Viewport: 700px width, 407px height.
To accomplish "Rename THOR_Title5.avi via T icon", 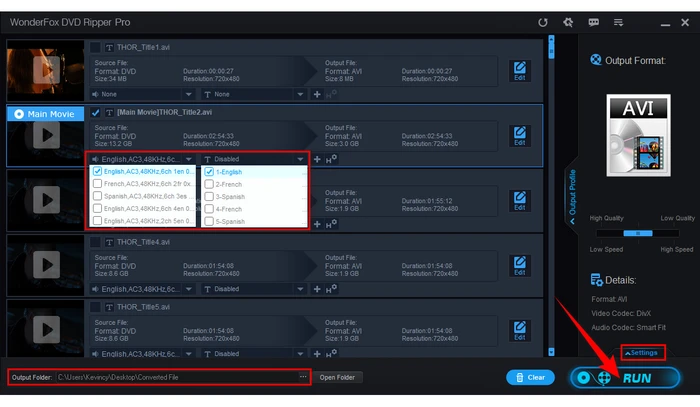I will coord(109,307).
